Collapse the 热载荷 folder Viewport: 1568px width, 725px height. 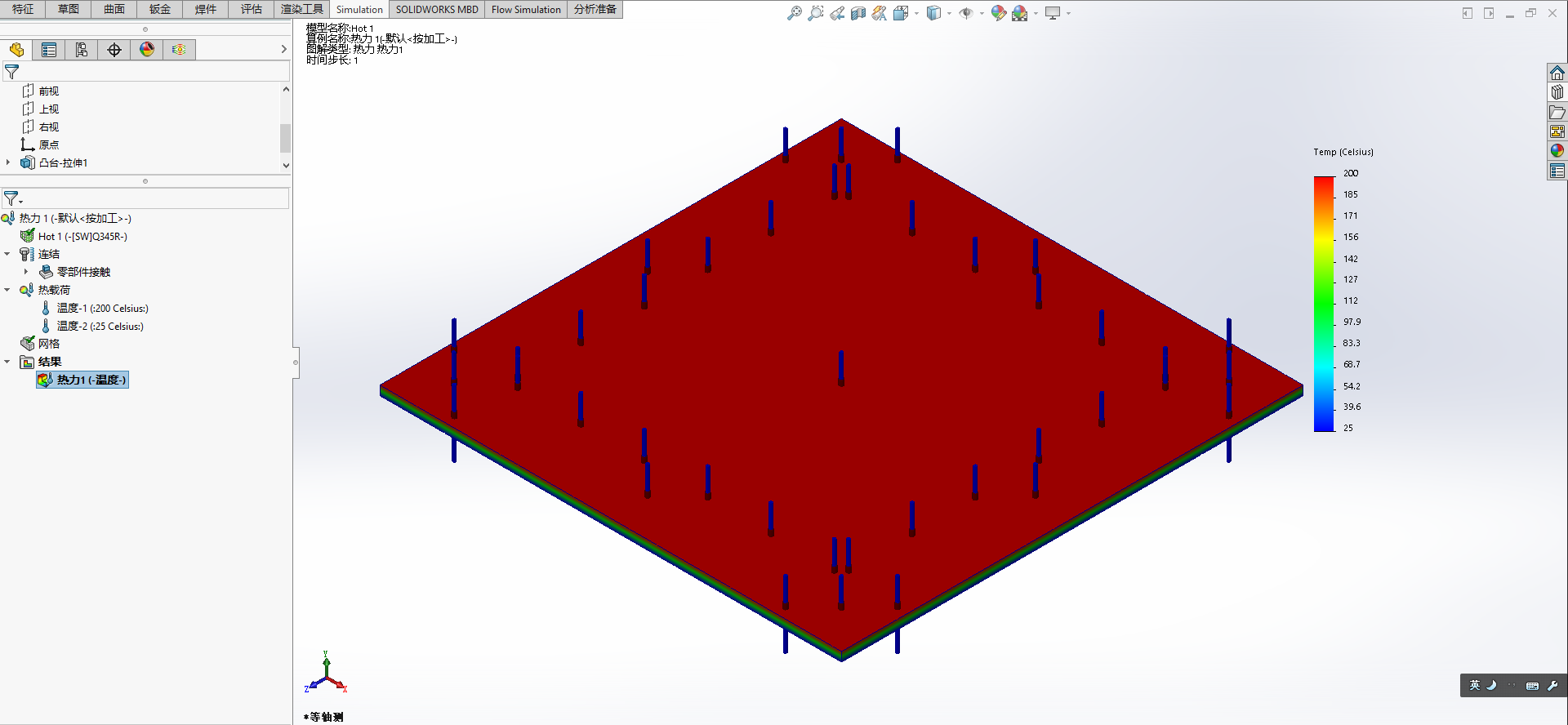[x=7, y=290]
